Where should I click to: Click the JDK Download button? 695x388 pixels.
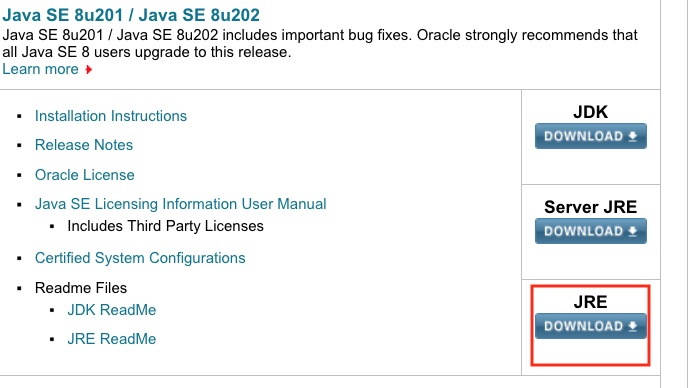(x=590, y=136)
